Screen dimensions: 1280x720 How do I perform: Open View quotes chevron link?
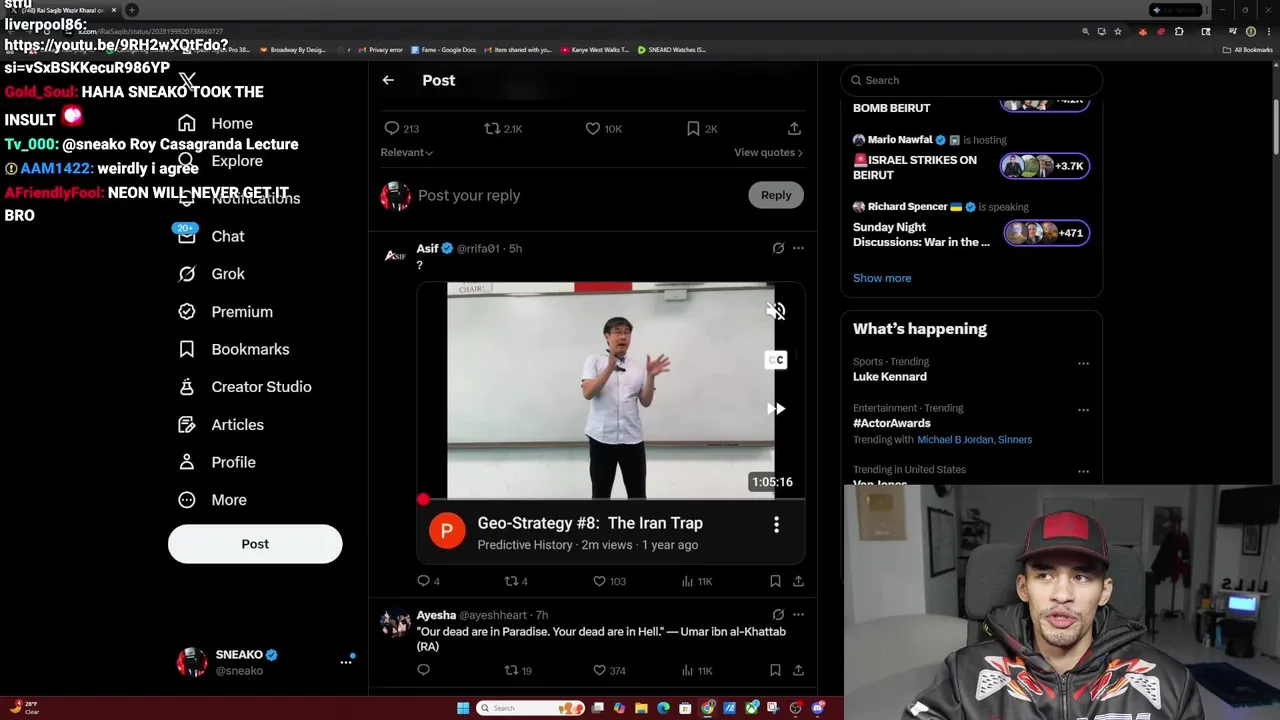point(768,152)
